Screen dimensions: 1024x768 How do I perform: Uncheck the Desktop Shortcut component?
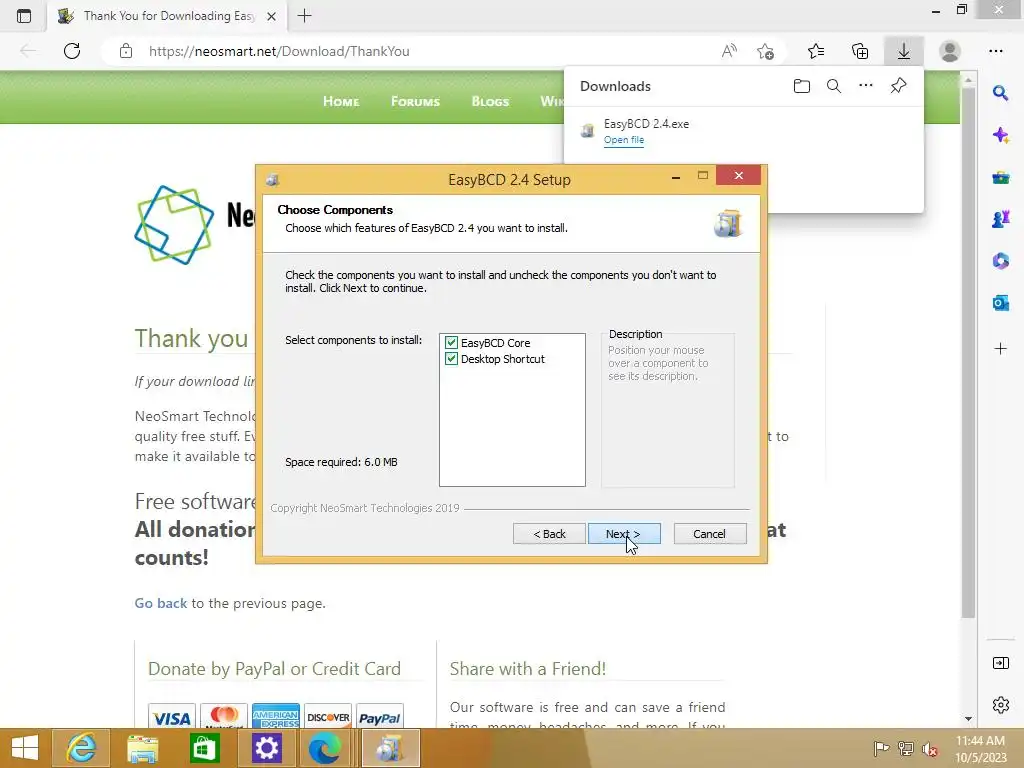[x=451, y=359]
